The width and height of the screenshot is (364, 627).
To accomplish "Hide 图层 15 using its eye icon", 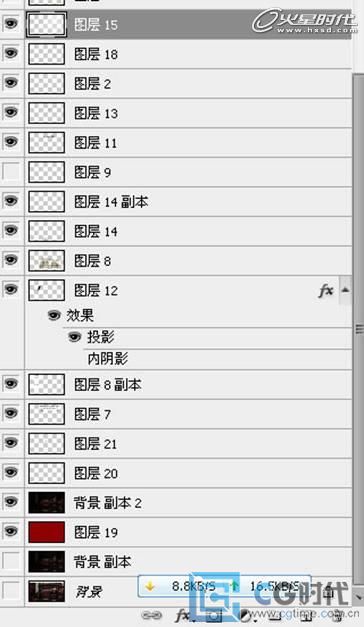I will coord(11,24).
